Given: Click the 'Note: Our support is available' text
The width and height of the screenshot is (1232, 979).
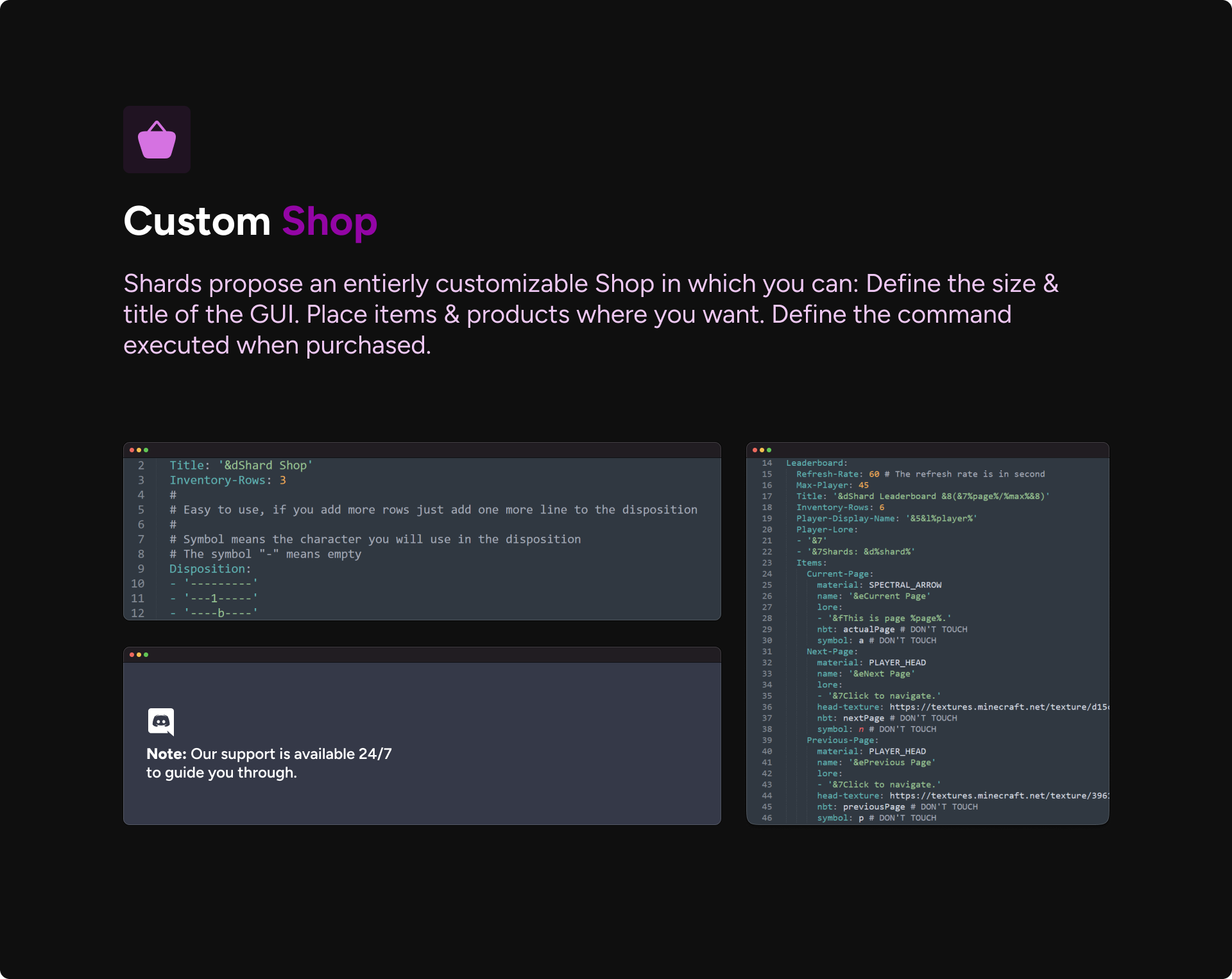Looking at the screenshot, I should (x=269, y=754).
